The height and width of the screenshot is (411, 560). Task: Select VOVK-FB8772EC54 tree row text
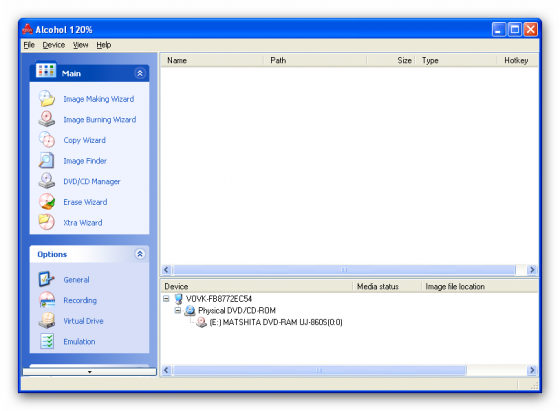(219, 299)
